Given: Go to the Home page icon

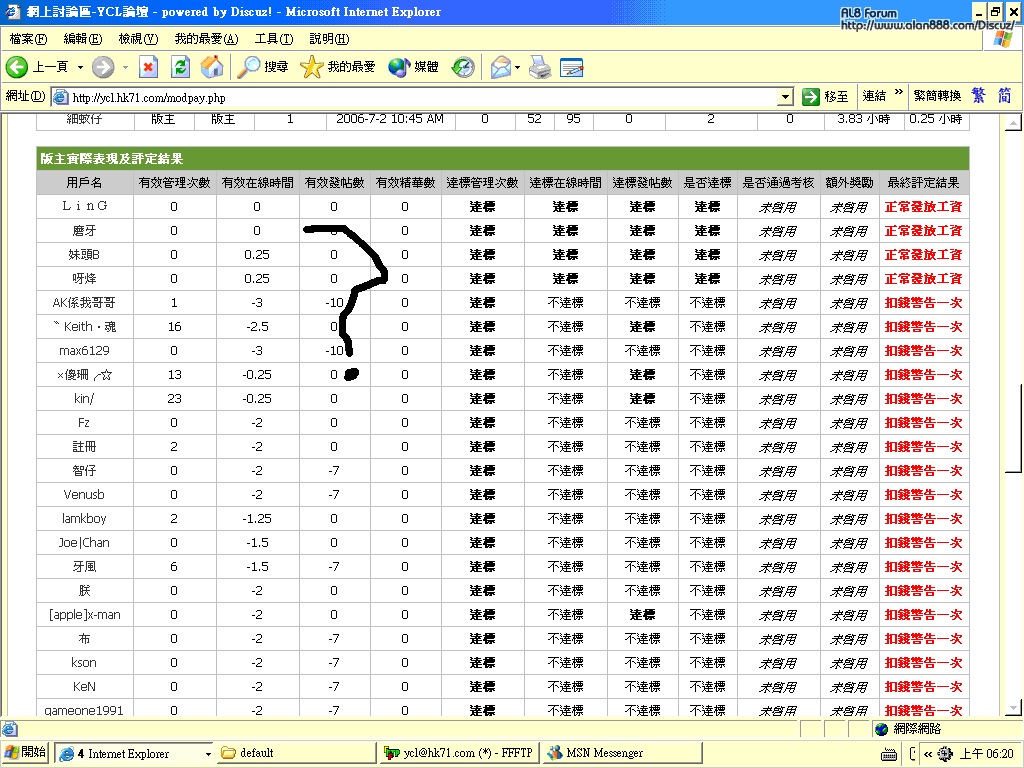Looking at the screenshot, I should click(x=212, y=67).
